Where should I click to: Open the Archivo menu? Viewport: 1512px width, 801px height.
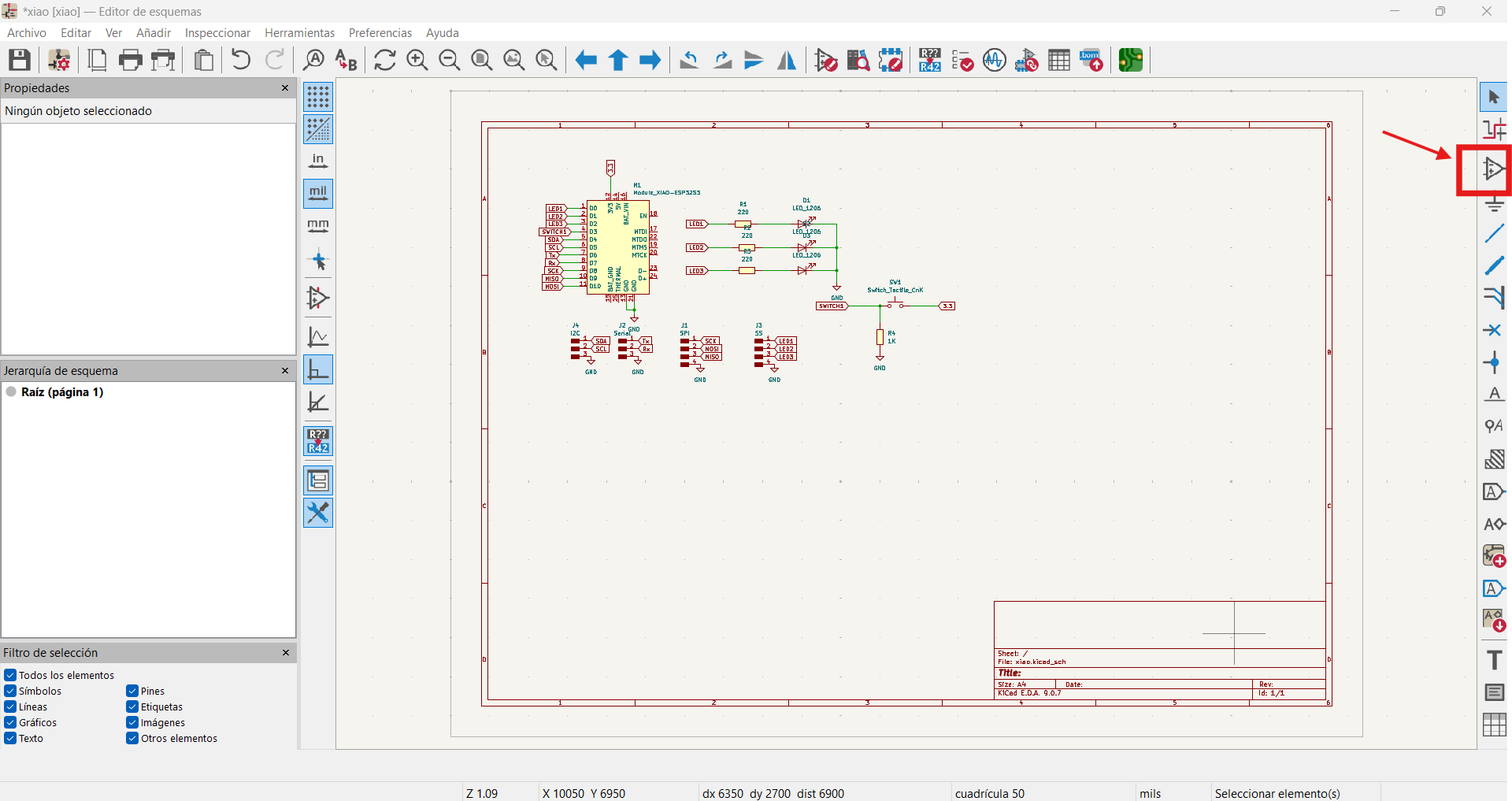pos(27,33)
